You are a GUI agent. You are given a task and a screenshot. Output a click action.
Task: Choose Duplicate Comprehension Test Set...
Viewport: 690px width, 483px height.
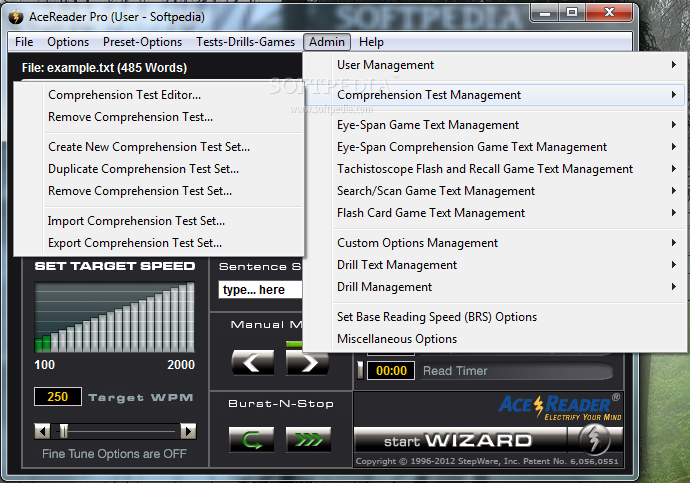pos(159,169)
